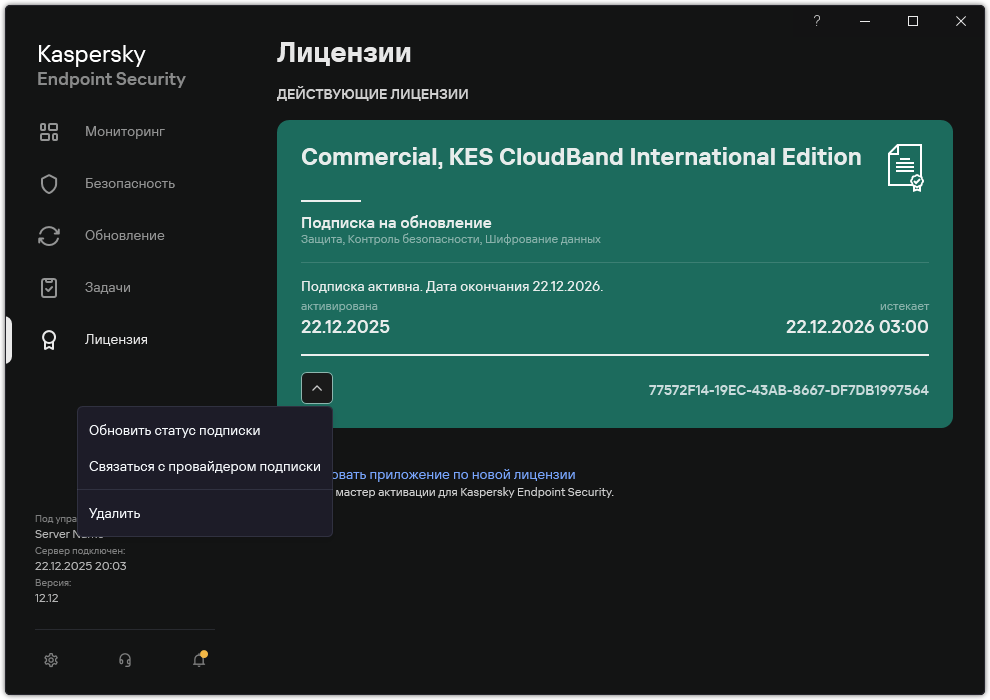Open the Безопасность section in the sidebar
The image size is (990, 700).
(128, 183)
